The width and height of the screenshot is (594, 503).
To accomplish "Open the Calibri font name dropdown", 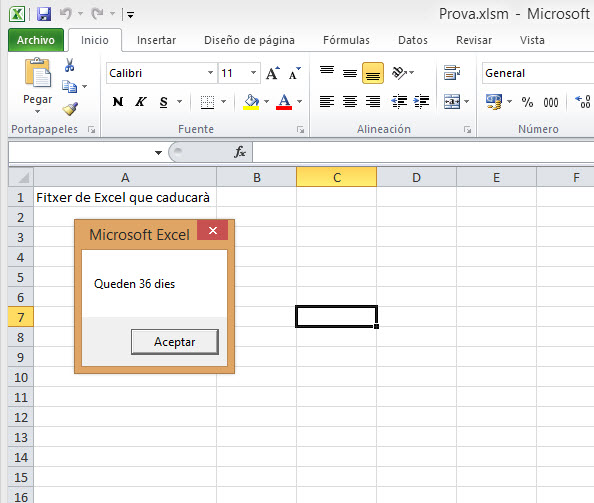I will pos(210,73).
